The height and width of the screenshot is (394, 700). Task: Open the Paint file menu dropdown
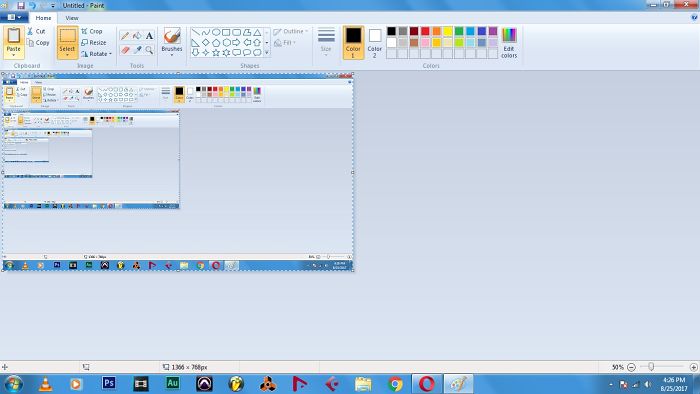(14, 17)
